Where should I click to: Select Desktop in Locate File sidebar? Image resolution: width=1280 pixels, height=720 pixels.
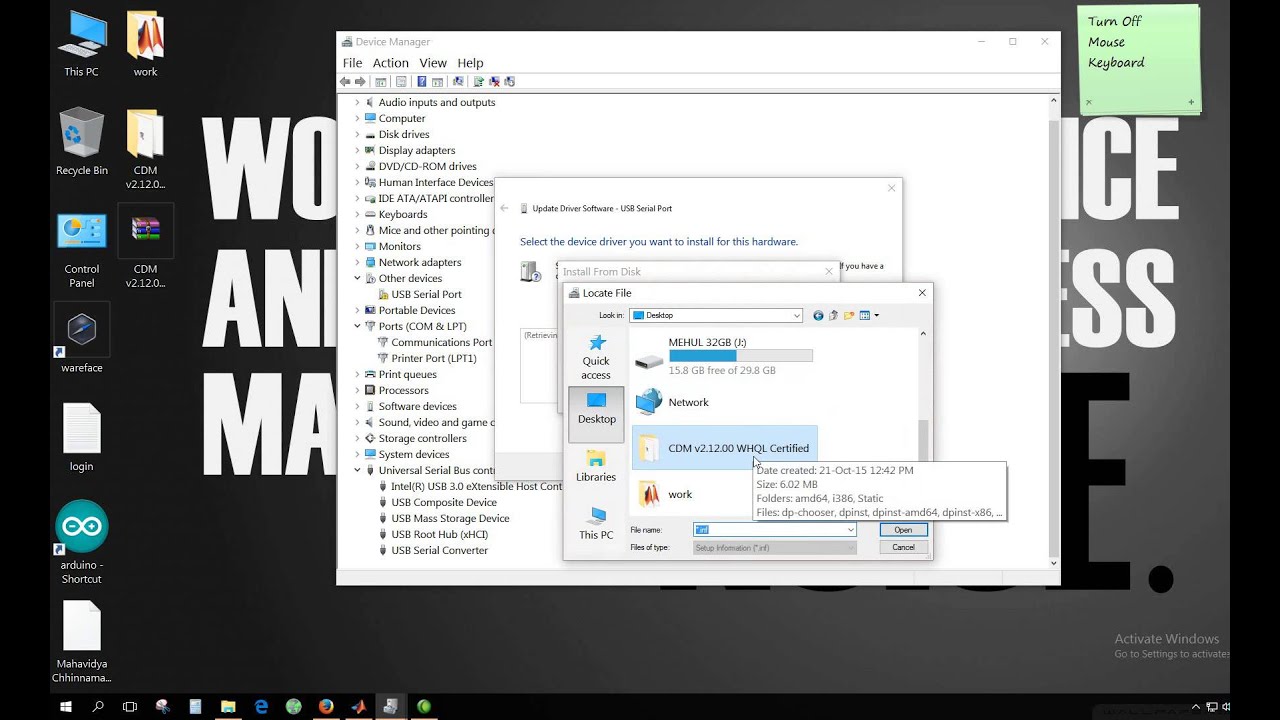tap(596, 413)
